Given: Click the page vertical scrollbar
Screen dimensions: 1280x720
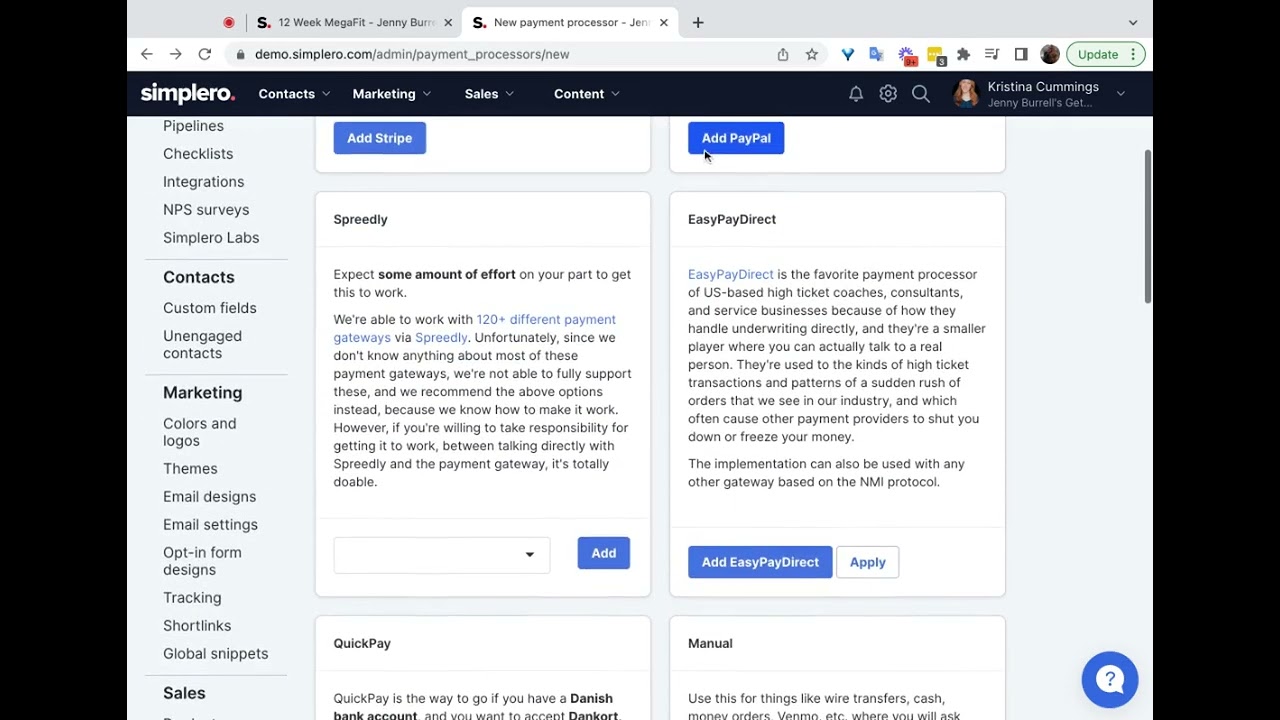Looking at the screenshot, I should point(1147,226).
